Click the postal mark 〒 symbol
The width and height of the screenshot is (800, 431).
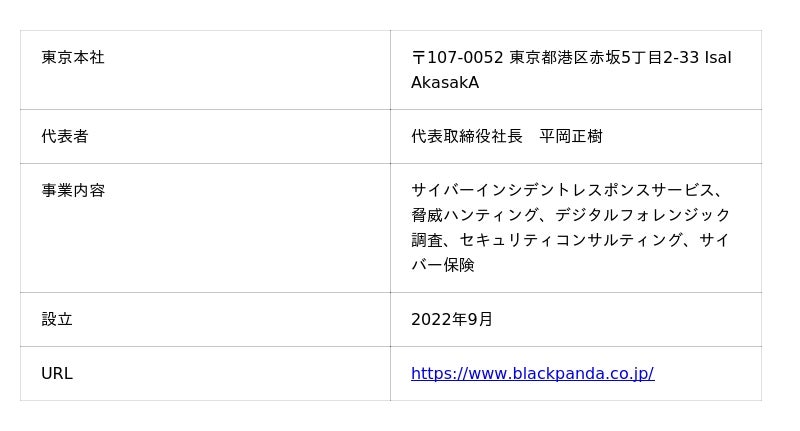coord(418,58)
